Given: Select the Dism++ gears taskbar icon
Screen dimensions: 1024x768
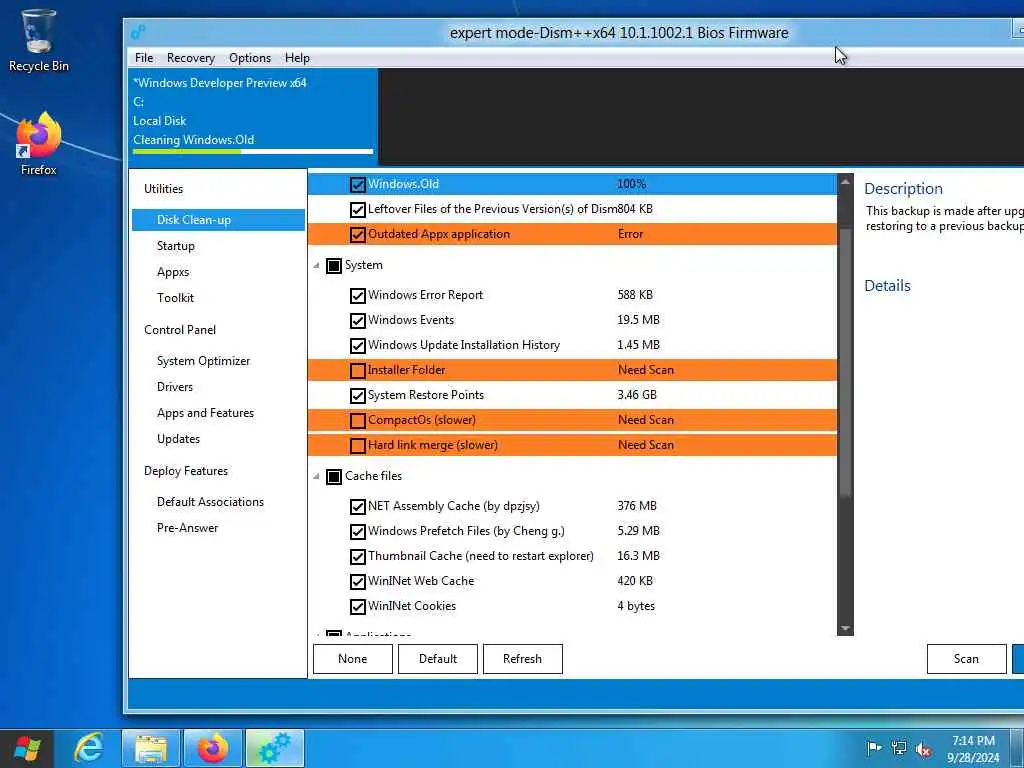Looking at the screenshot, I should tap(275, 748).
